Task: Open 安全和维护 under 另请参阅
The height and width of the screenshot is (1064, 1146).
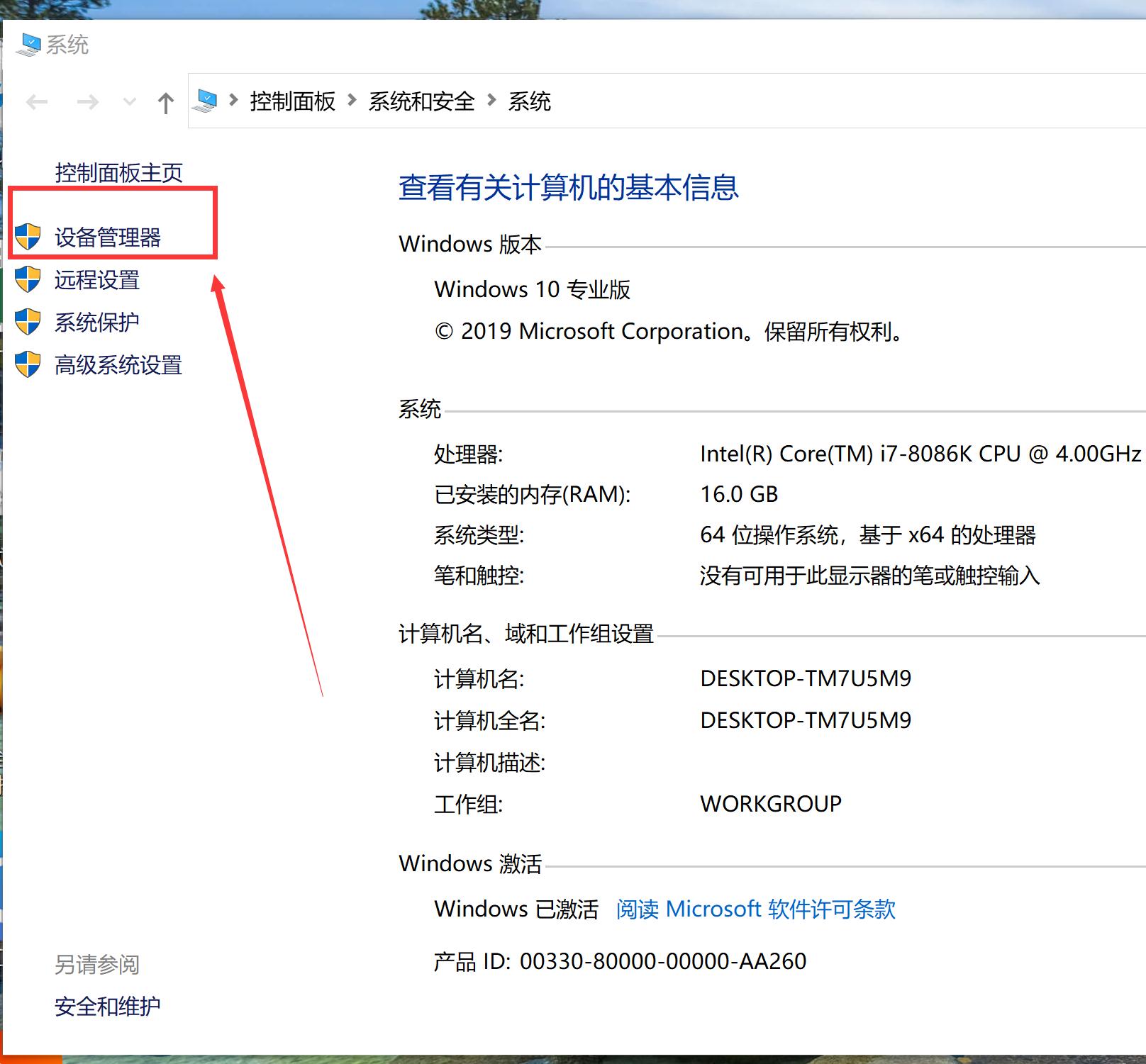Action: click(108, 1006)
